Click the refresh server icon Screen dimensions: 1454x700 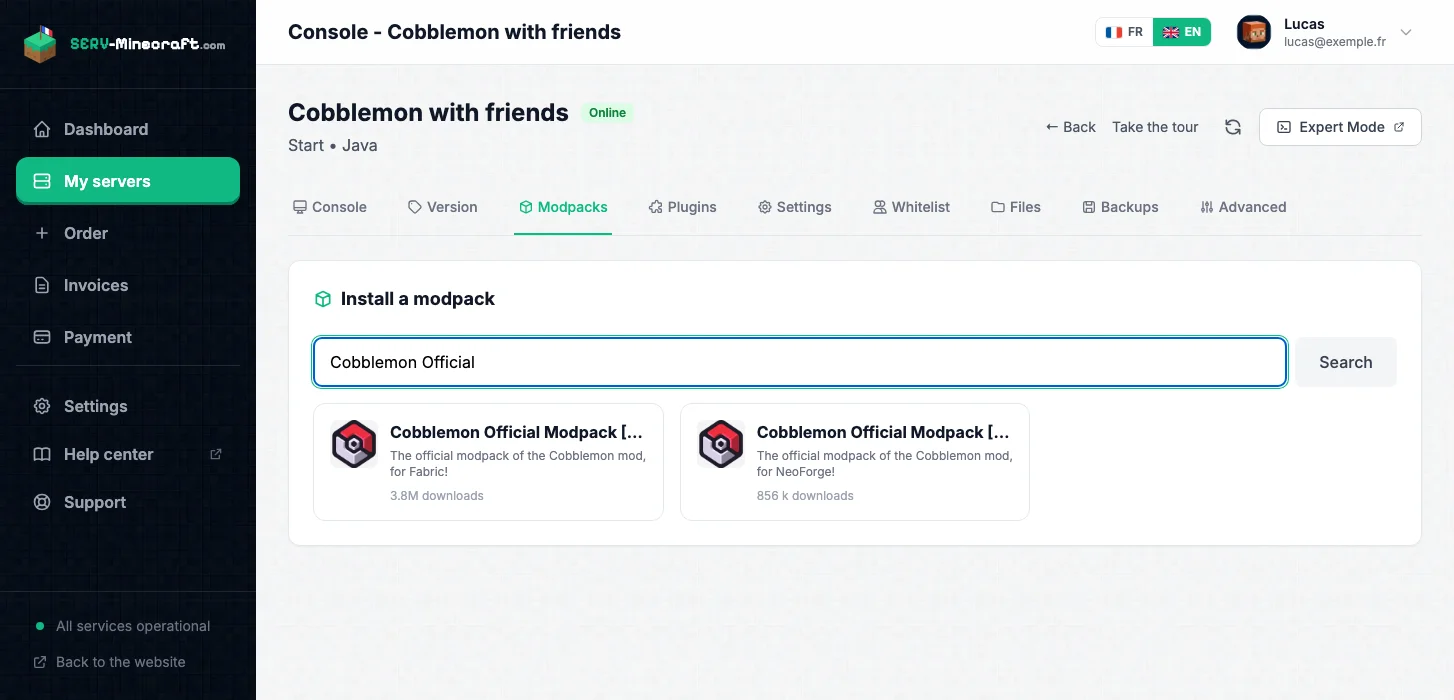point(1233,127)
